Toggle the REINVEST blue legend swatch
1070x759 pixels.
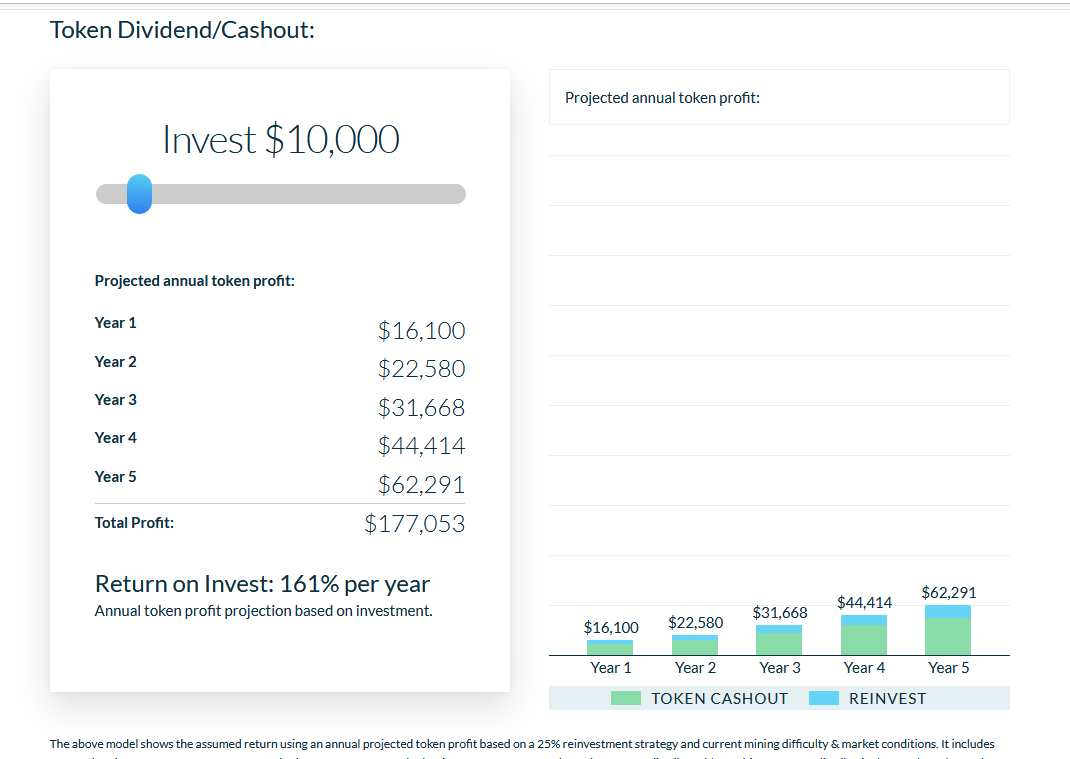coord(823,698)
